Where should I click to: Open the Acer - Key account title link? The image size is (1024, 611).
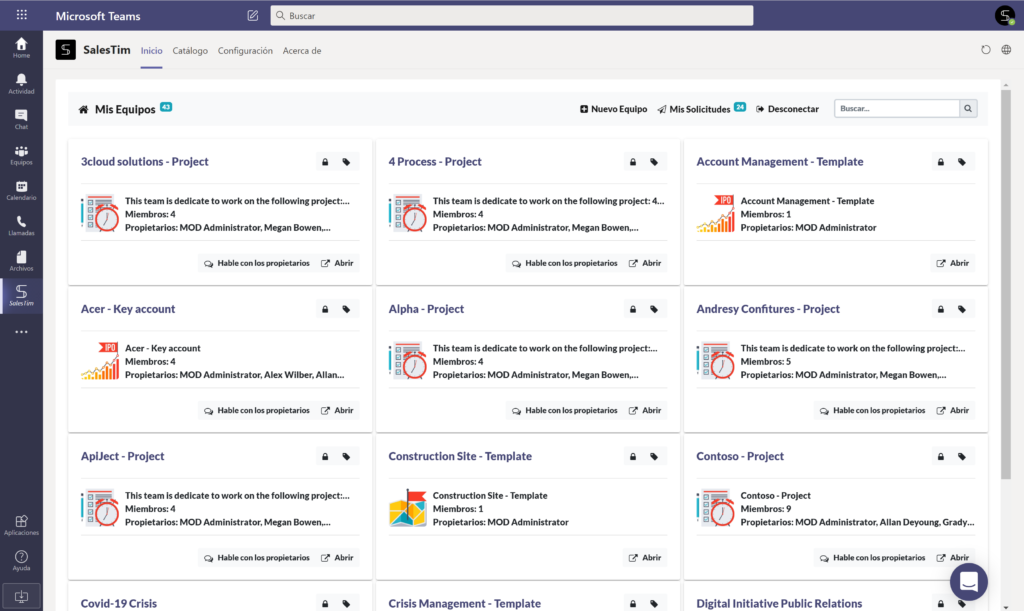point(128,309)
